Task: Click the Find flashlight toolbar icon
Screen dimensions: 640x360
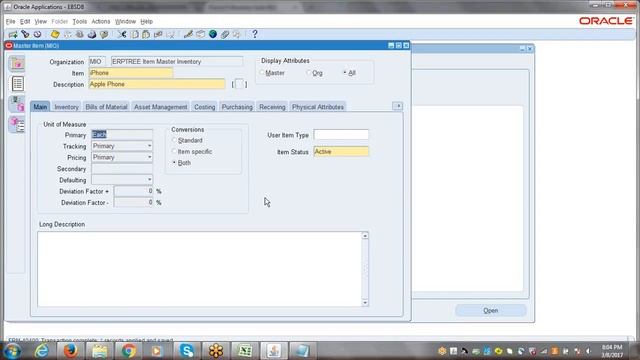Action: (25, 34)
